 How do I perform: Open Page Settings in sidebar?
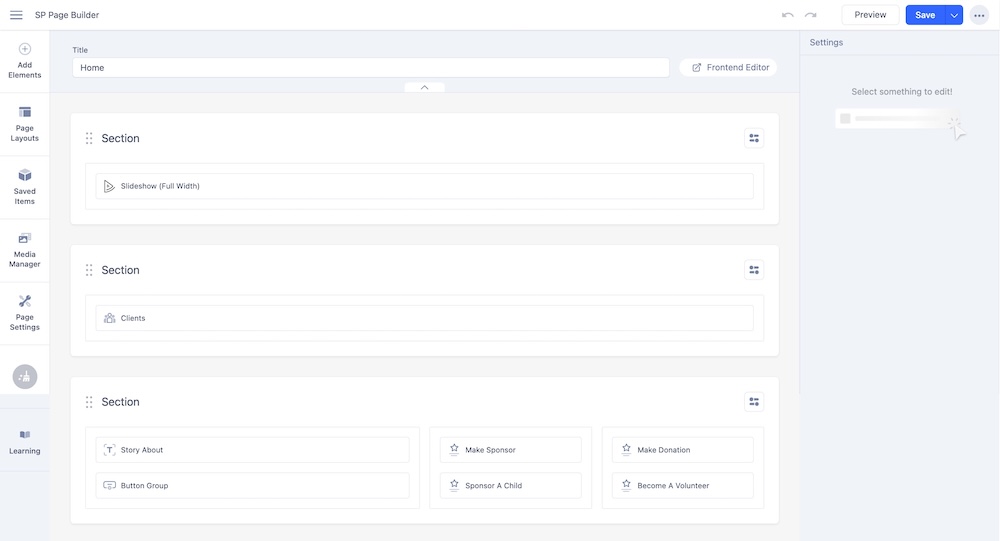24,312
